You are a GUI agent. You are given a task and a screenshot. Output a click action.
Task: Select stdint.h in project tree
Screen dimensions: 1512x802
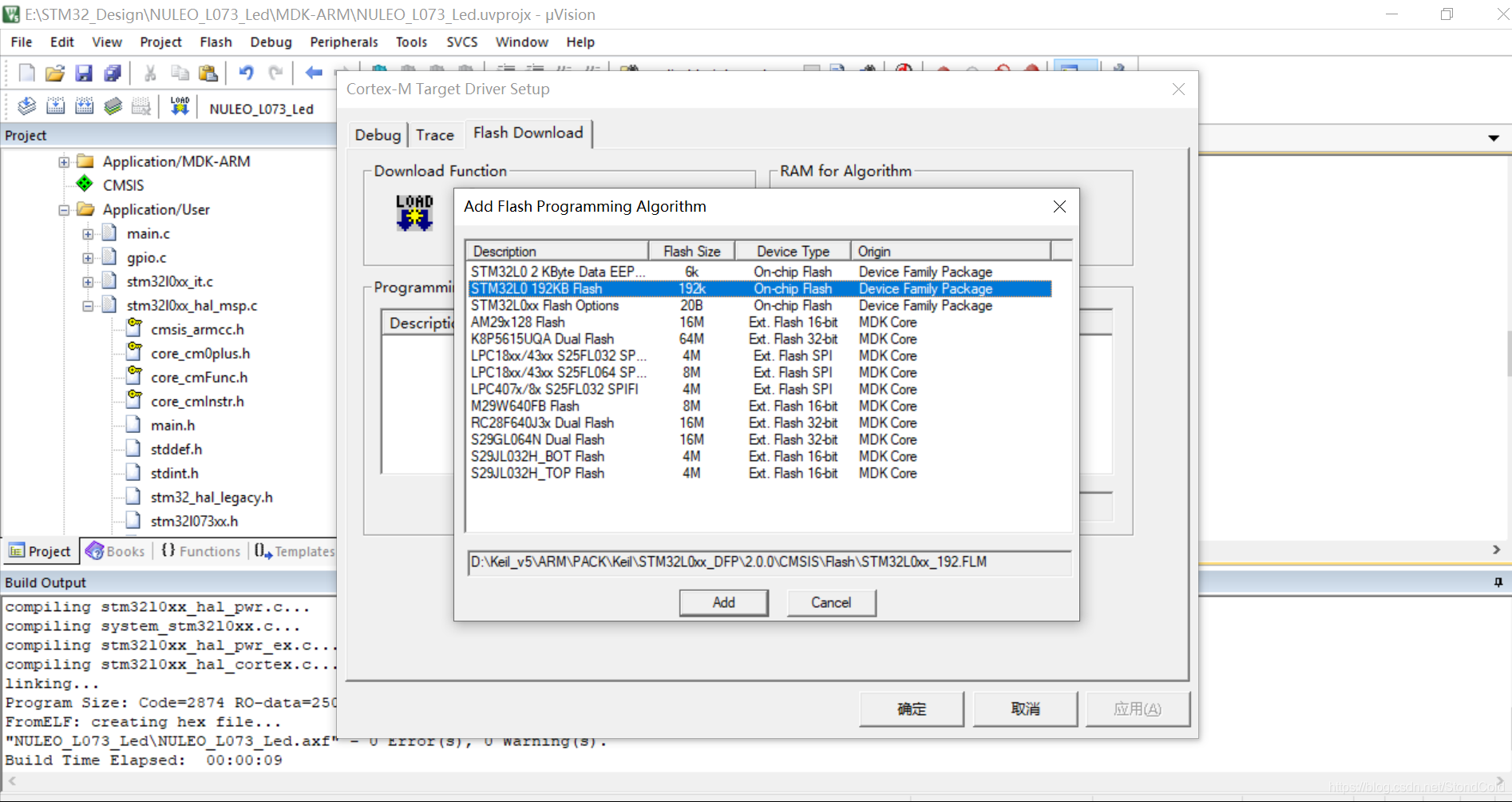click(174, 473)
